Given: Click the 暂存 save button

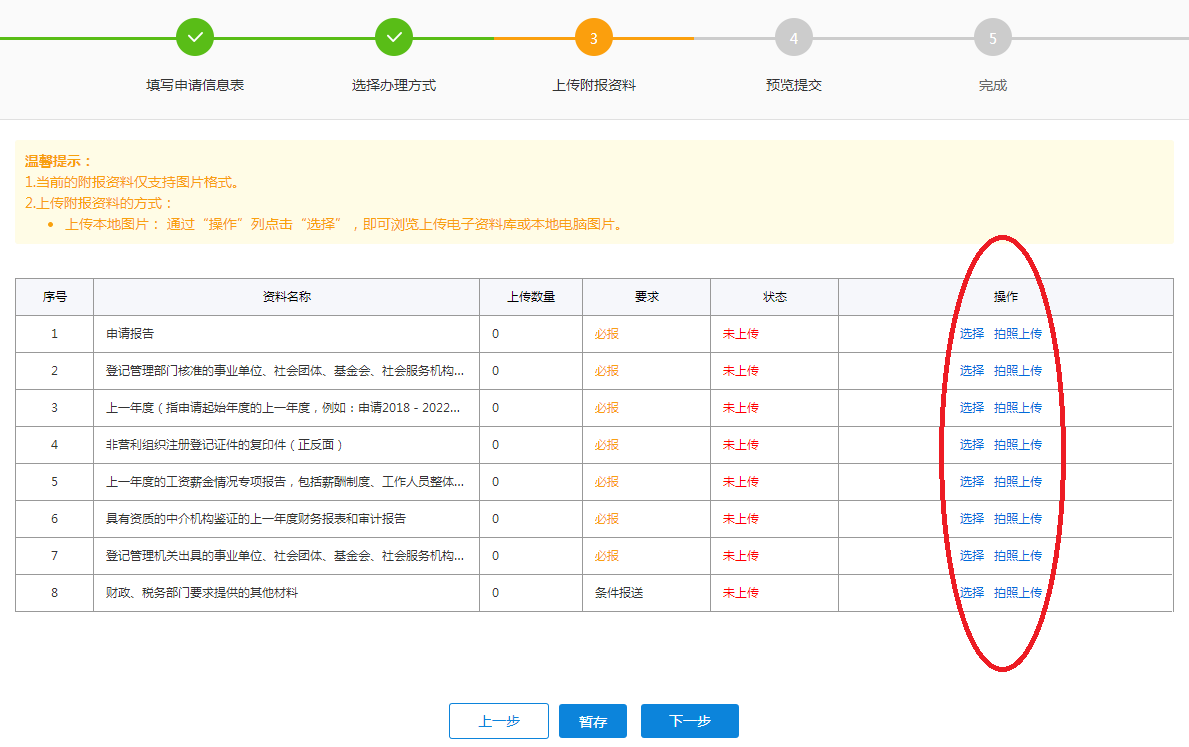Looking at the screenshot, I should tap(593, 721).
